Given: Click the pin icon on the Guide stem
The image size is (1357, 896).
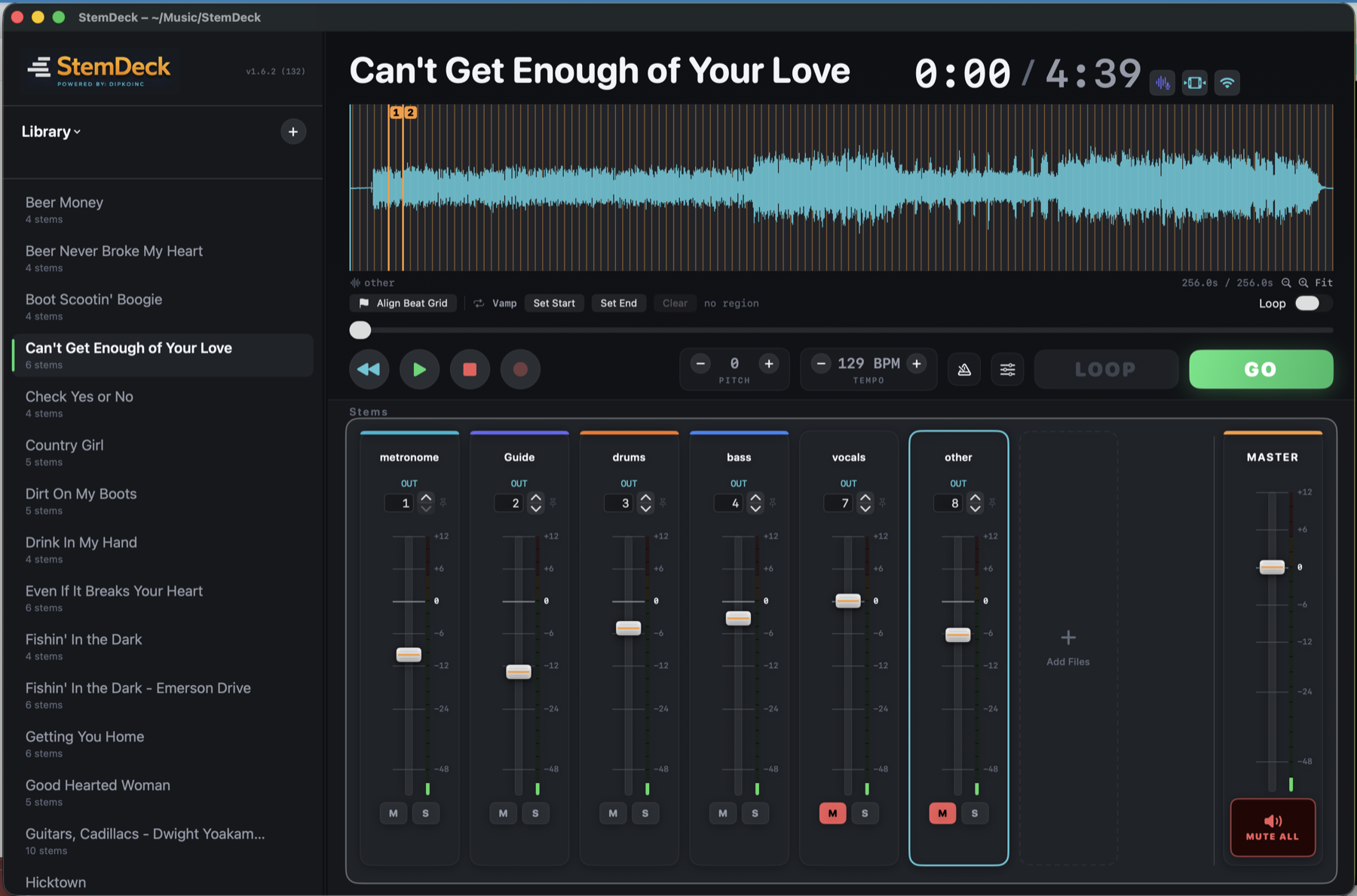Looking at the screenshot, I should point(553,503).
